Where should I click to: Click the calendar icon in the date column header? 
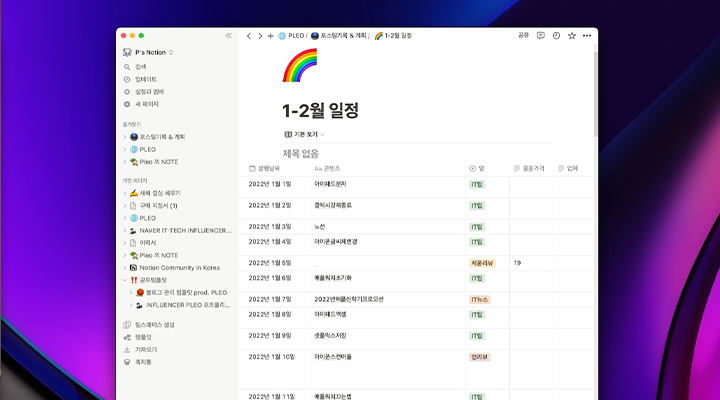pos(252,169)
